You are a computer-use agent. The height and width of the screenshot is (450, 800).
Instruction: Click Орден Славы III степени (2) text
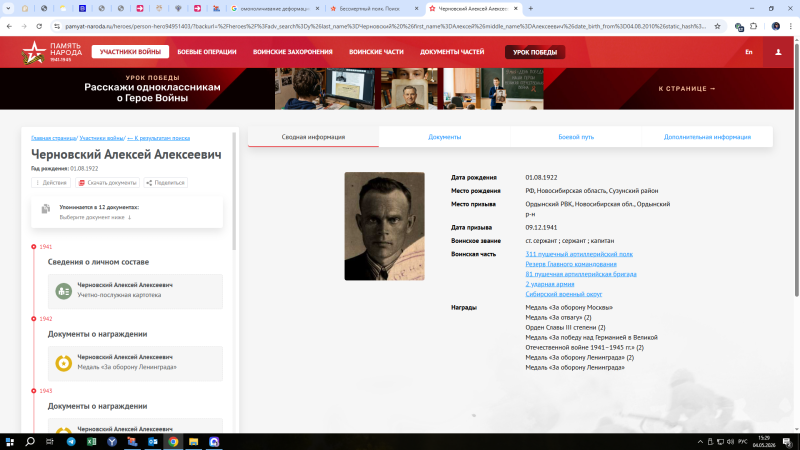[x=565, y=328]
